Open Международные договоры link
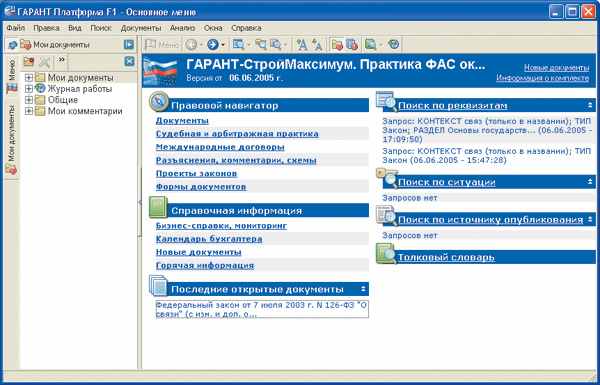Screen dimensions: 600x385 [x=220, y=147]
